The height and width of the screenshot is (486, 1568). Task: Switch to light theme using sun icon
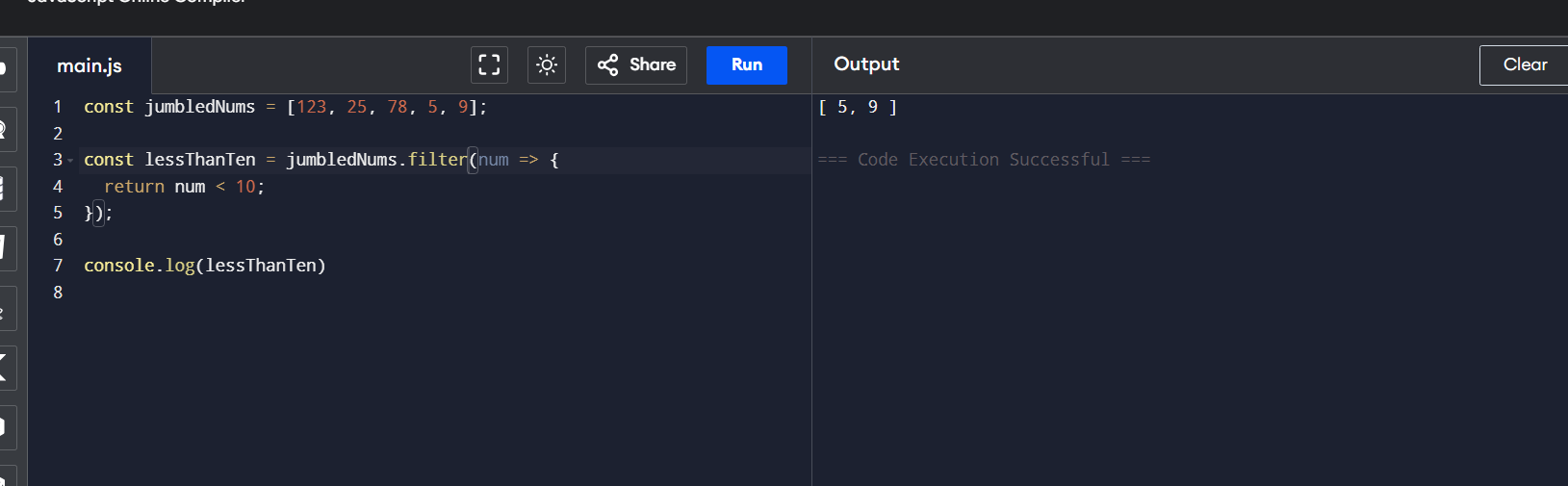click(547, 65)
